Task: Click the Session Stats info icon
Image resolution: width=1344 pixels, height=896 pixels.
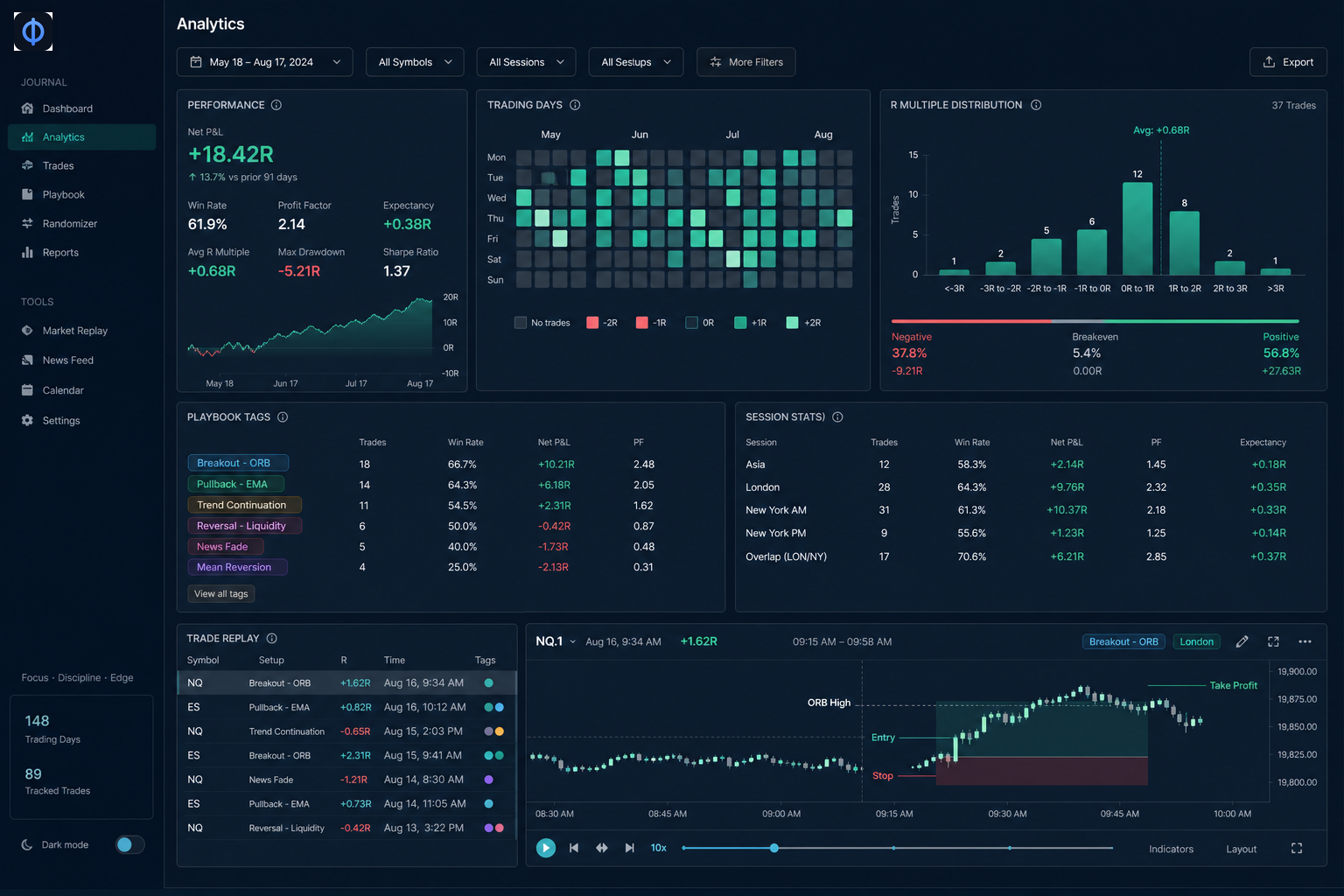Action: 837,417
